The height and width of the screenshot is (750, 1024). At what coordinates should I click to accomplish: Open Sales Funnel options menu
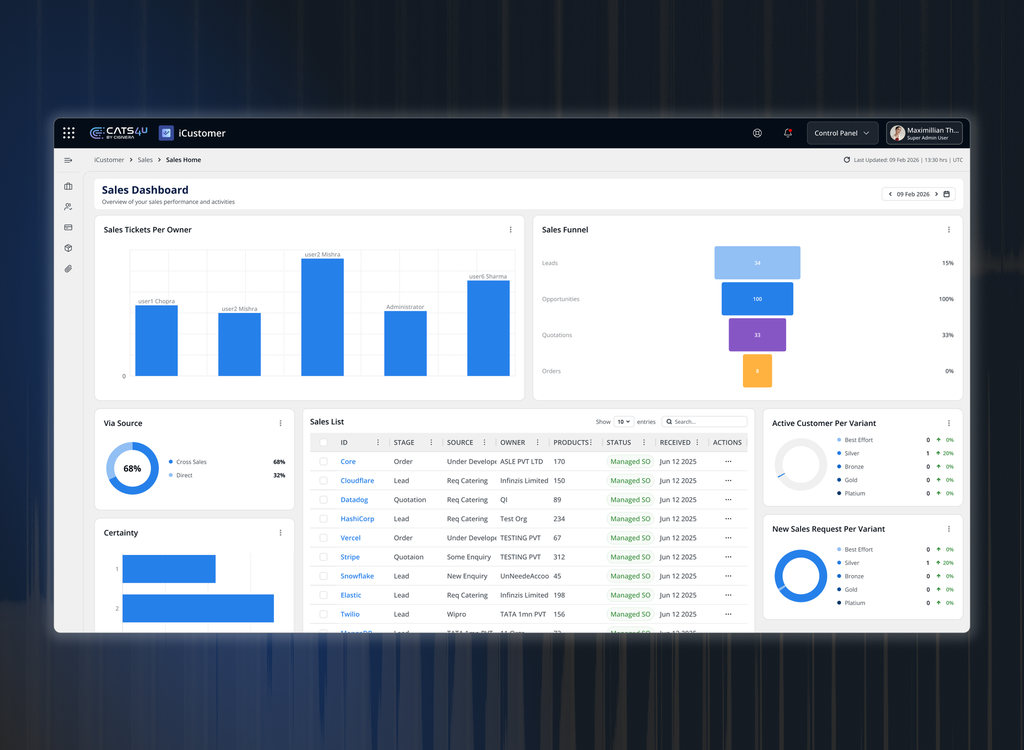pyautogui.click(x=949, y=230)
